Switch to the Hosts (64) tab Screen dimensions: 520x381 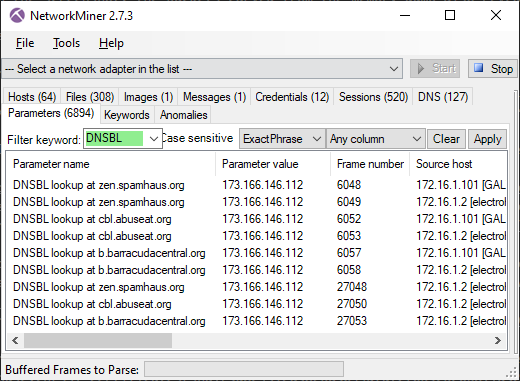click(x=32, y=97)
